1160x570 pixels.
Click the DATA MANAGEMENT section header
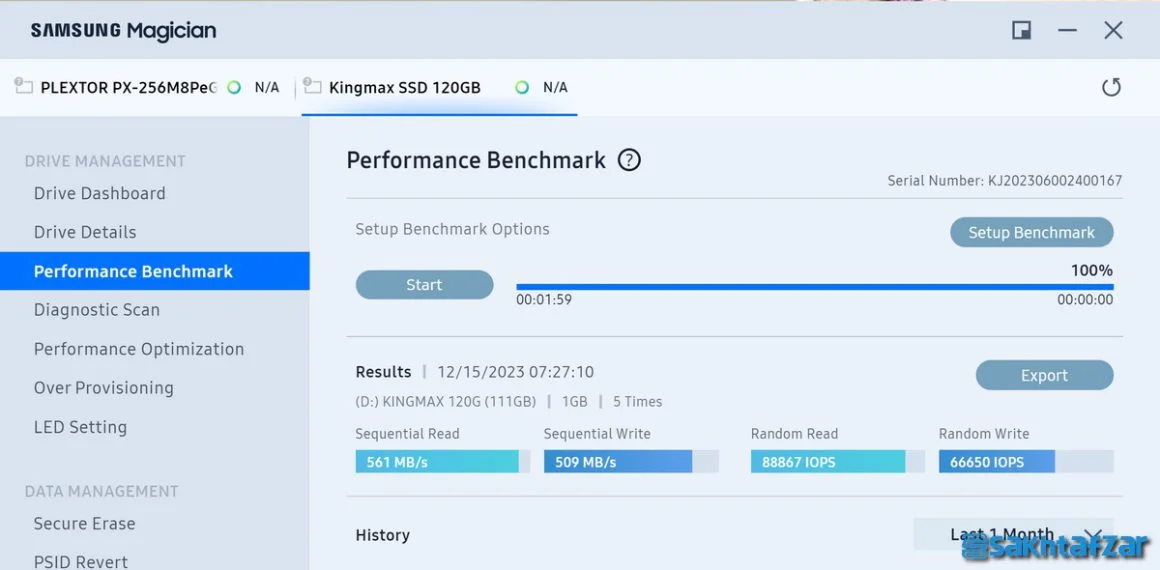click(101, 492)
